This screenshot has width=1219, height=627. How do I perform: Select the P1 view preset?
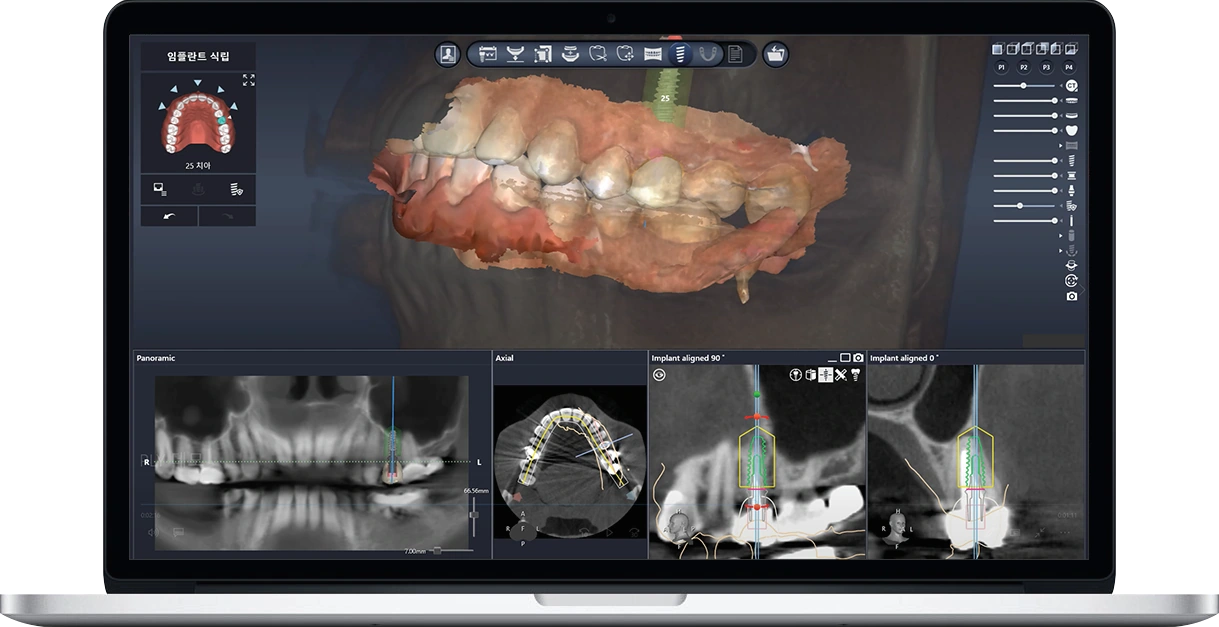point(1001,67)
